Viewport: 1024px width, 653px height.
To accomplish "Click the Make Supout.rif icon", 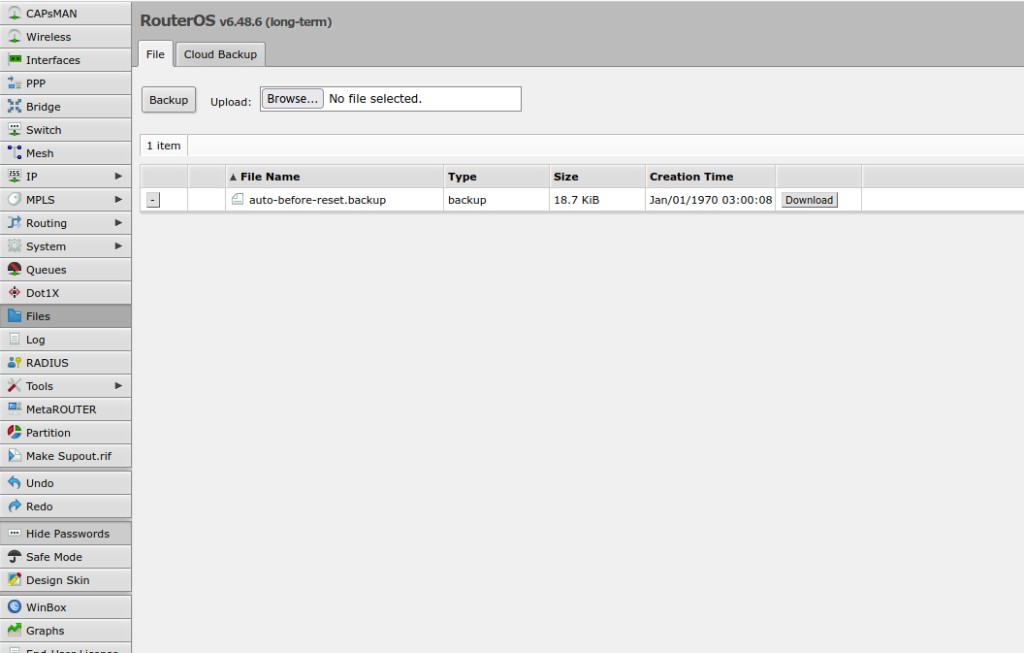I will coord(14,456).
